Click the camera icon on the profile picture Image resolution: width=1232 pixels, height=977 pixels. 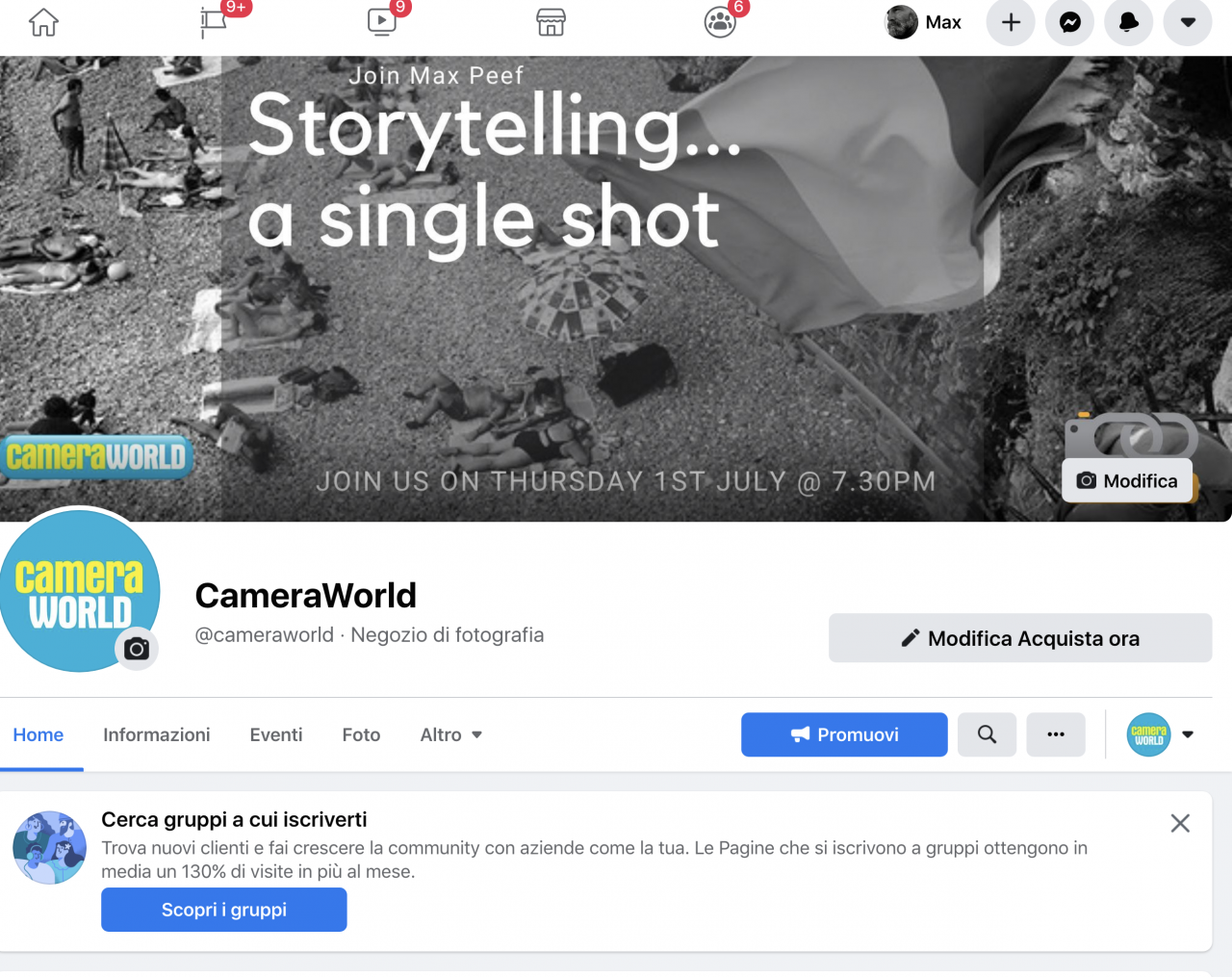click(x=137, y=649)
